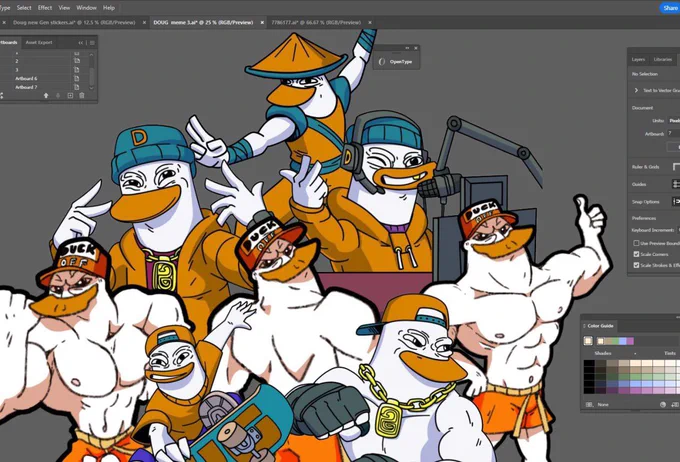Switch to Doug new Gen stickers.ai document tab
680x462 pixels.
(x=74, y=23)
